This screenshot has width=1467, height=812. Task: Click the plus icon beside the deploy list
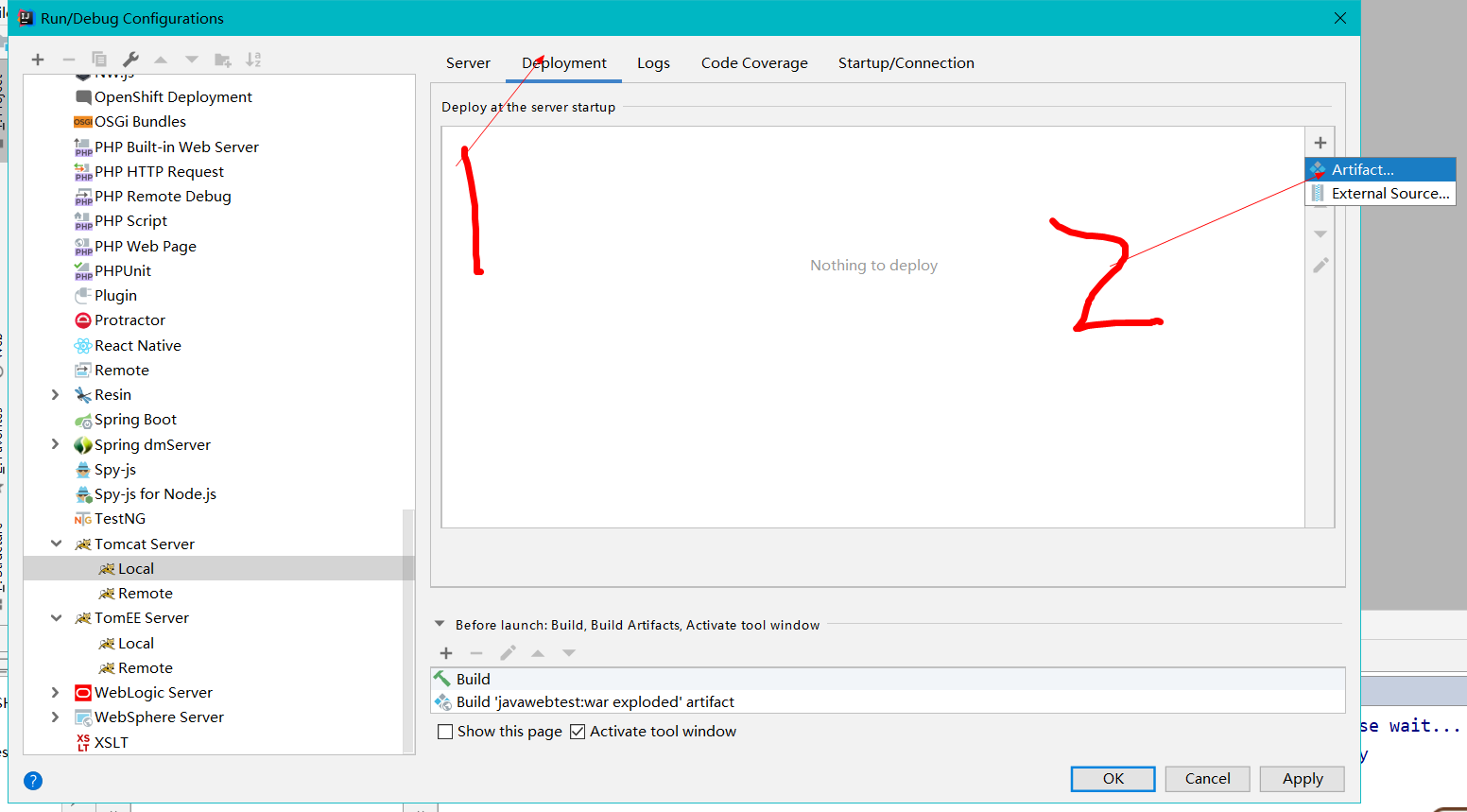[x=1320, y=143]
